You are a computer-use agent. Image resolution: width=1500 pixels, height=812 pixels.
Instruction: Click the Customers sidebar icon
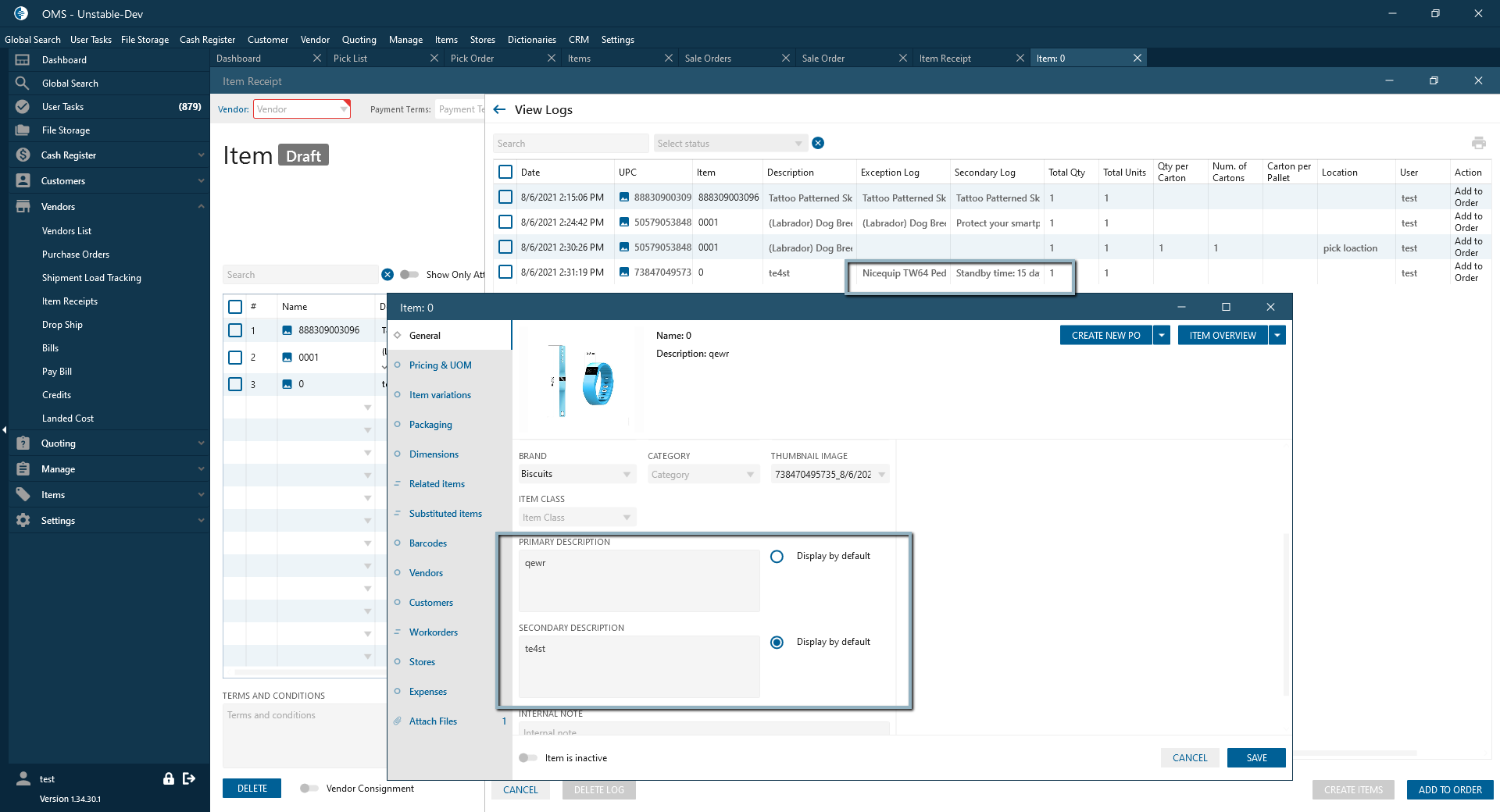coord(23,181)
